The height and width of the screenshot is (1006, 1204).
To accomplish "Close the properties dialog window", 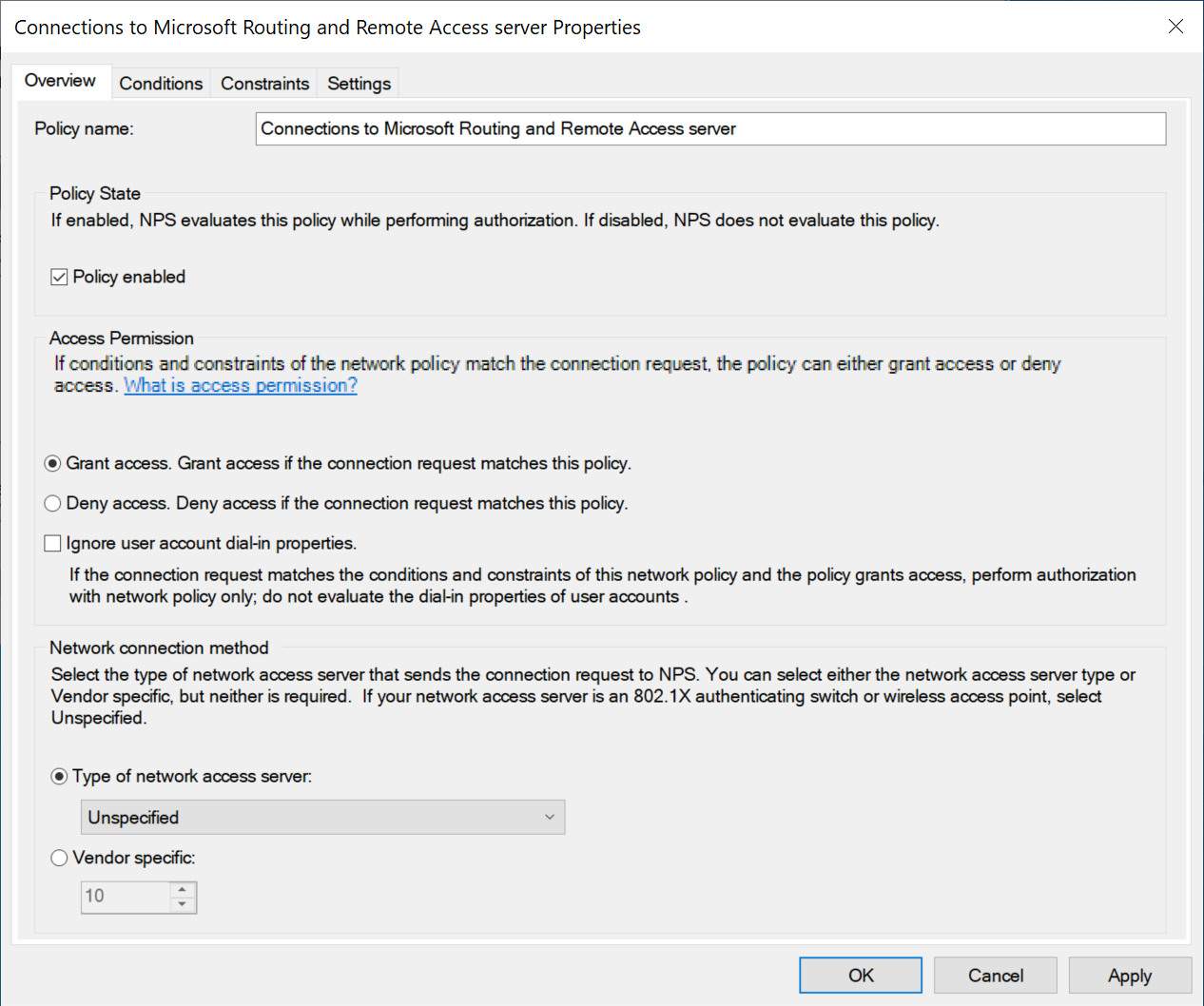I will [1175, 27].
